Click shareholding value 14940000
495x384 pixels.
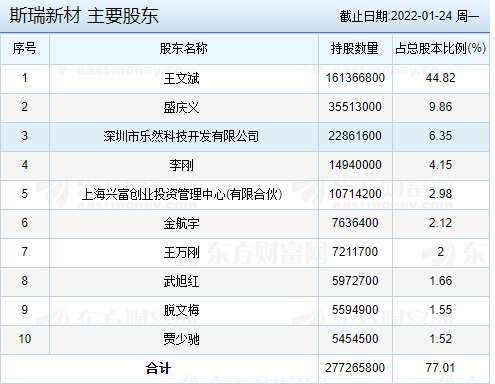(355, 165)
